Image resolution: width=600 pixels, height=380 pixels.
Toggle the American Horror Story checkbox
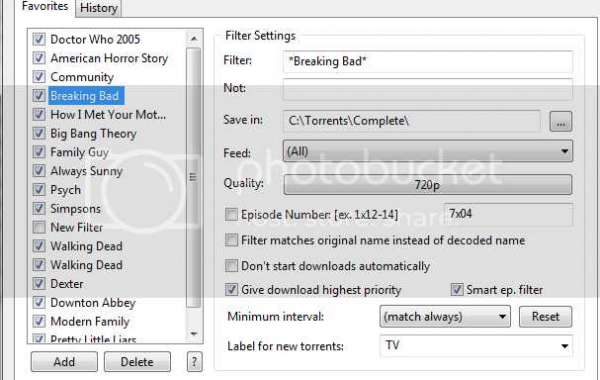[x=39, y=58]
